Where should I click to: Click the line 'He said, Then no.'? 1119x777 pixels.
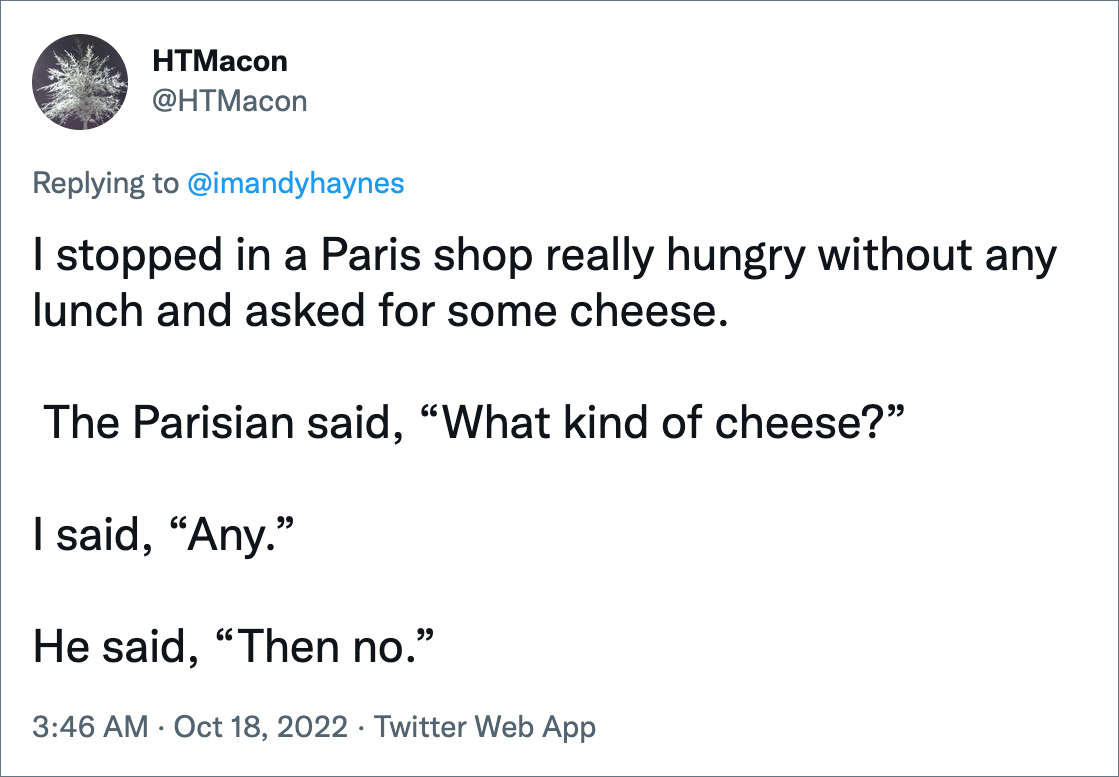point(233,646)
